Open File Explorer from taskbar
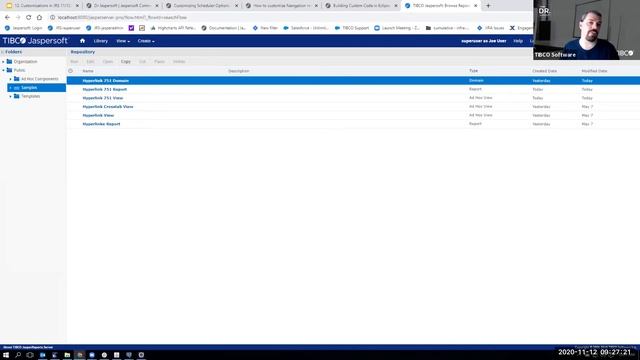Viewport: 640px width, 360px height. [67, 355]
